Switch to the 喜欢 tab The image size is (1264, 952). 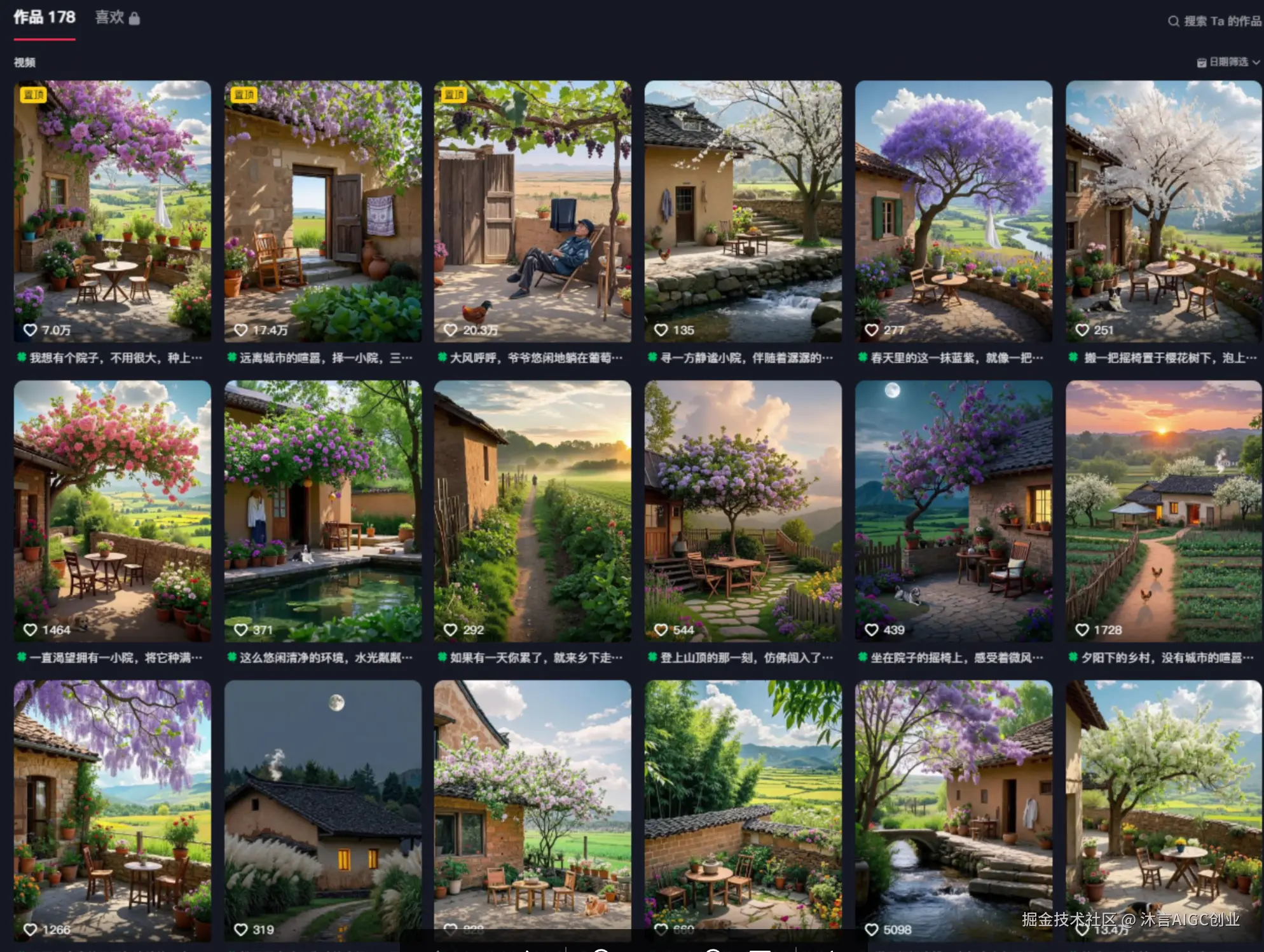109,18
